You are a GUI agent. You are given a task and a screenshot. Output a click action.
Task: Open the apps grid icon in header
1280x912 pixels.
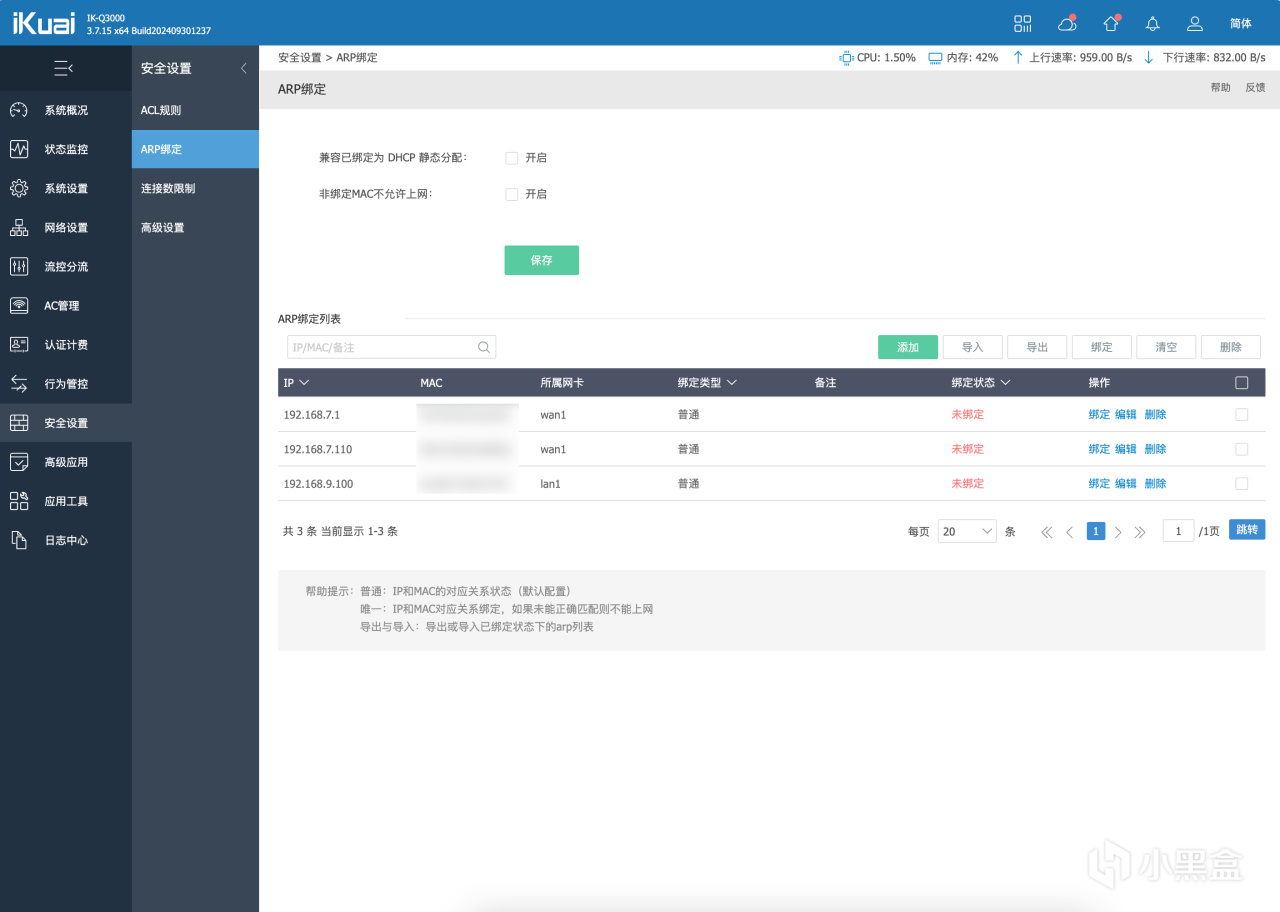1022,23
